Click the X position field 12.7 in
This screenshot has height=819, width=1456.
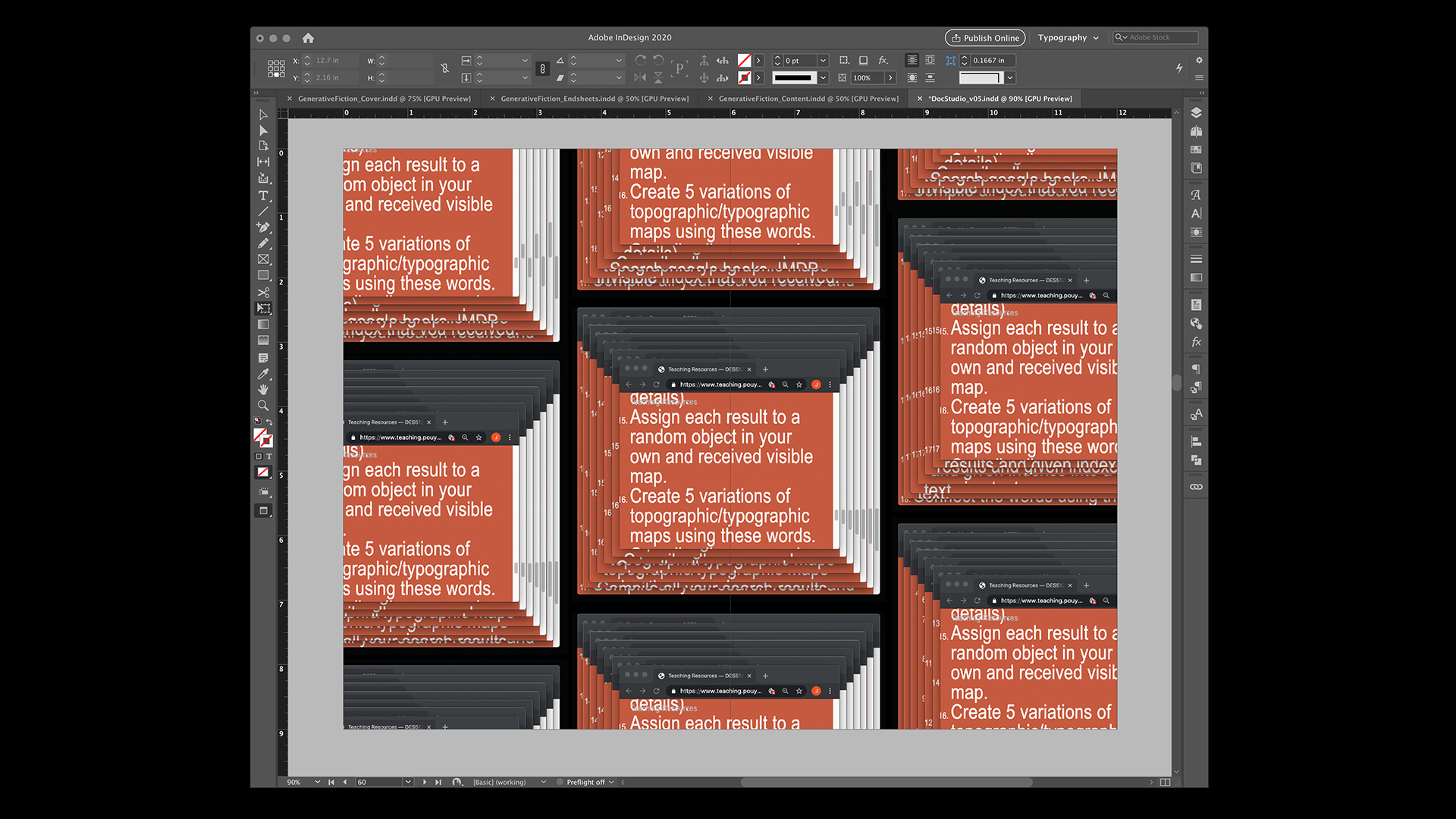[336, 60]
